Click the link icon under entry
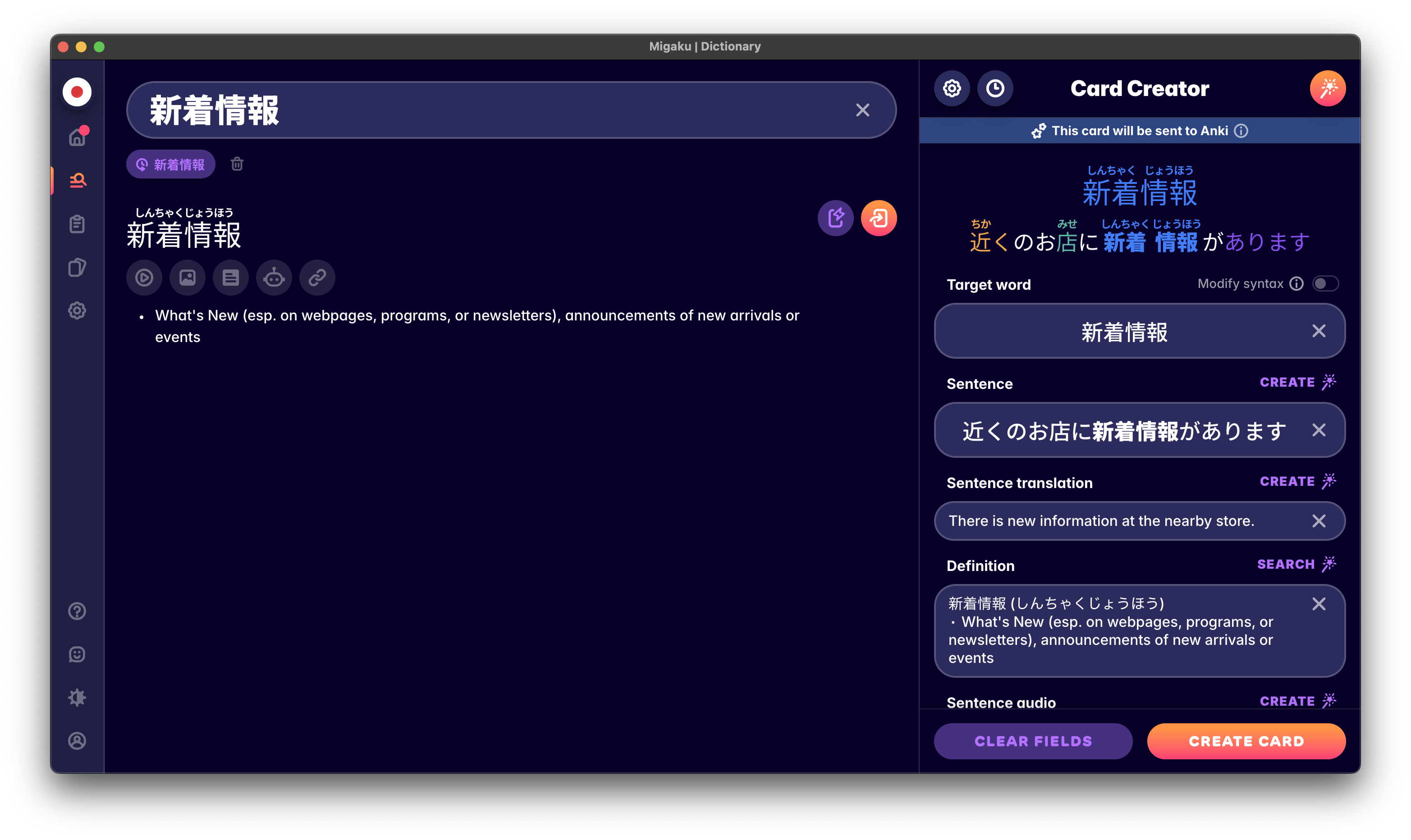Image resolution: width=1411 pixels, height=840 pixels. point(317,278)
